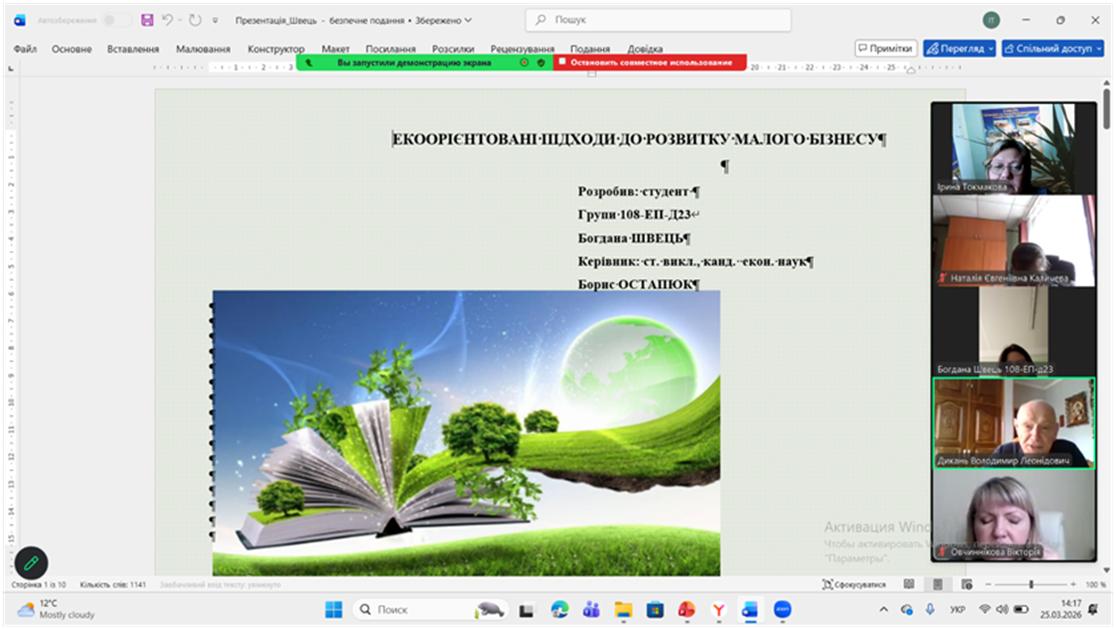Viewport: 1116px width, 629px height.
Task: Click the Undo arrow icon
Action: click(168, 20)
